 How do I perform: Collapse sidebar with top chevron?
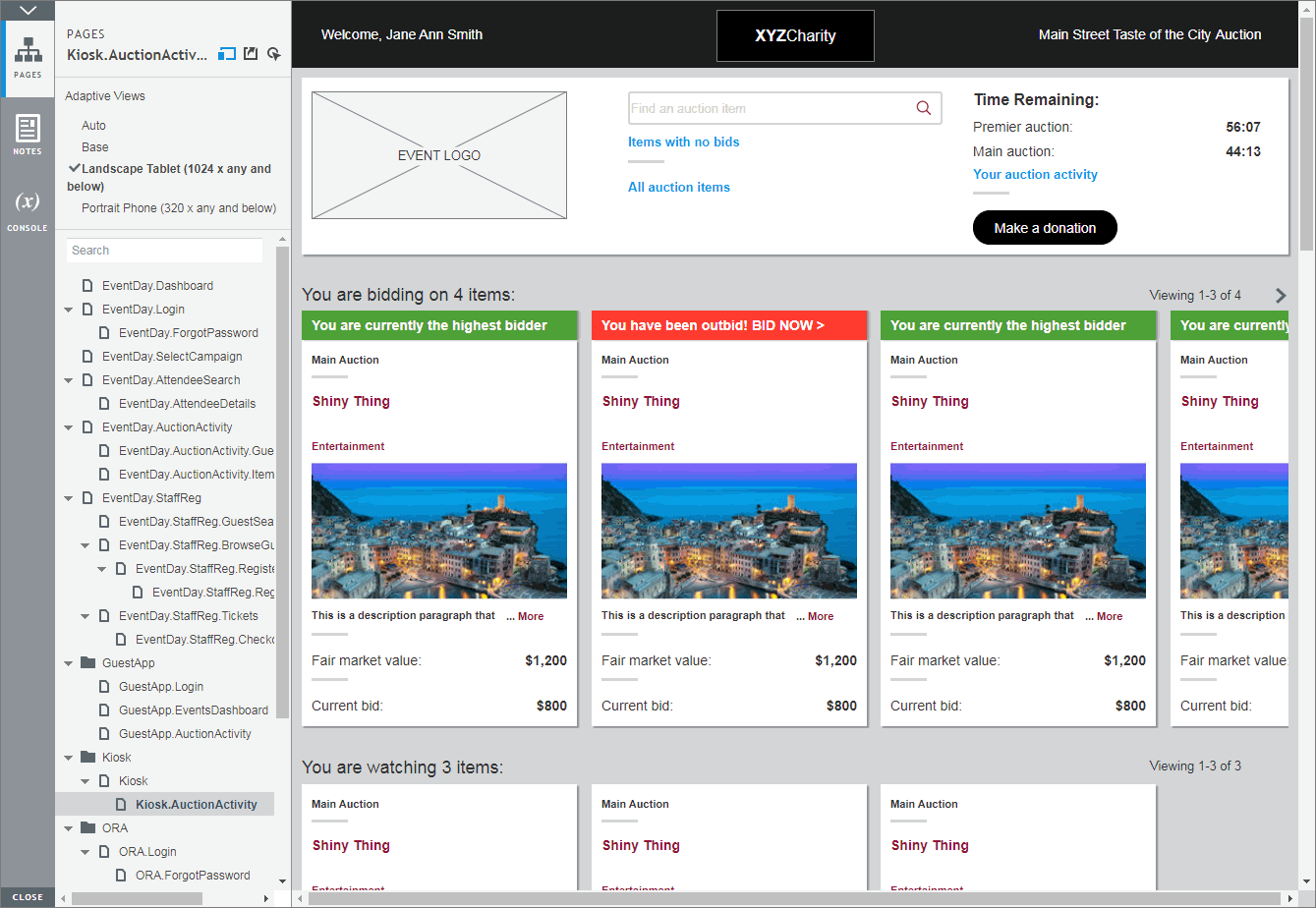(x=28, y=10)
